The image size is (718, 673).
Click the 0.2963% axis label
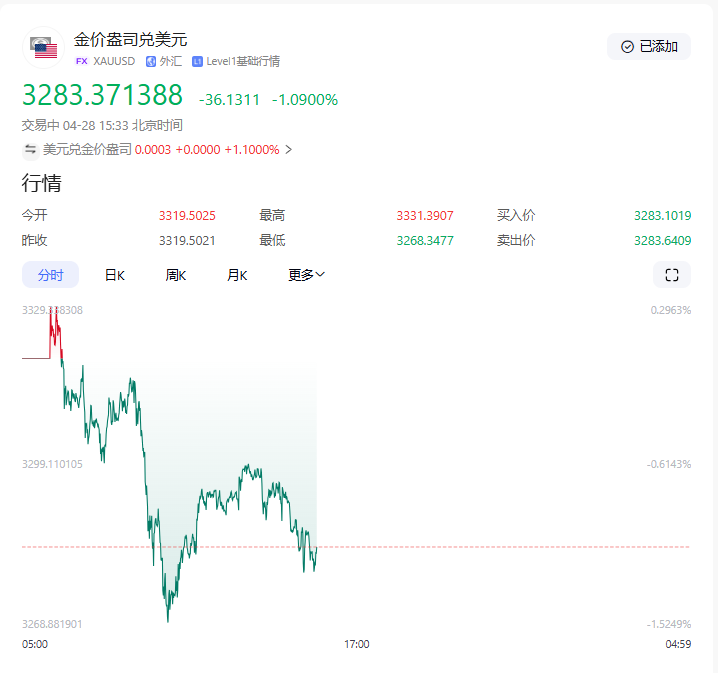click(671, 310)
